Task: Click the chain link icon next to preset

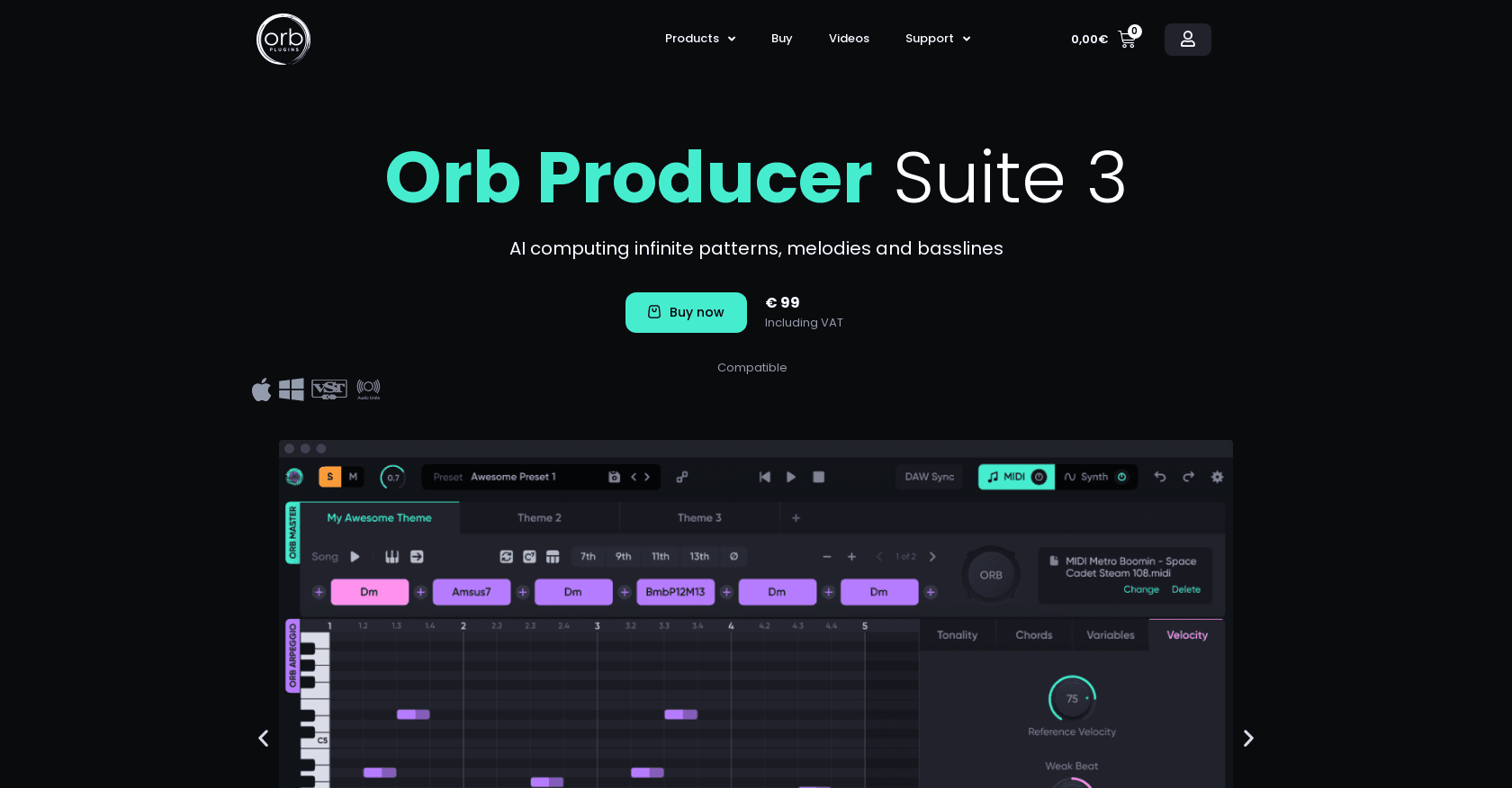Action: [x=682, y=477]
